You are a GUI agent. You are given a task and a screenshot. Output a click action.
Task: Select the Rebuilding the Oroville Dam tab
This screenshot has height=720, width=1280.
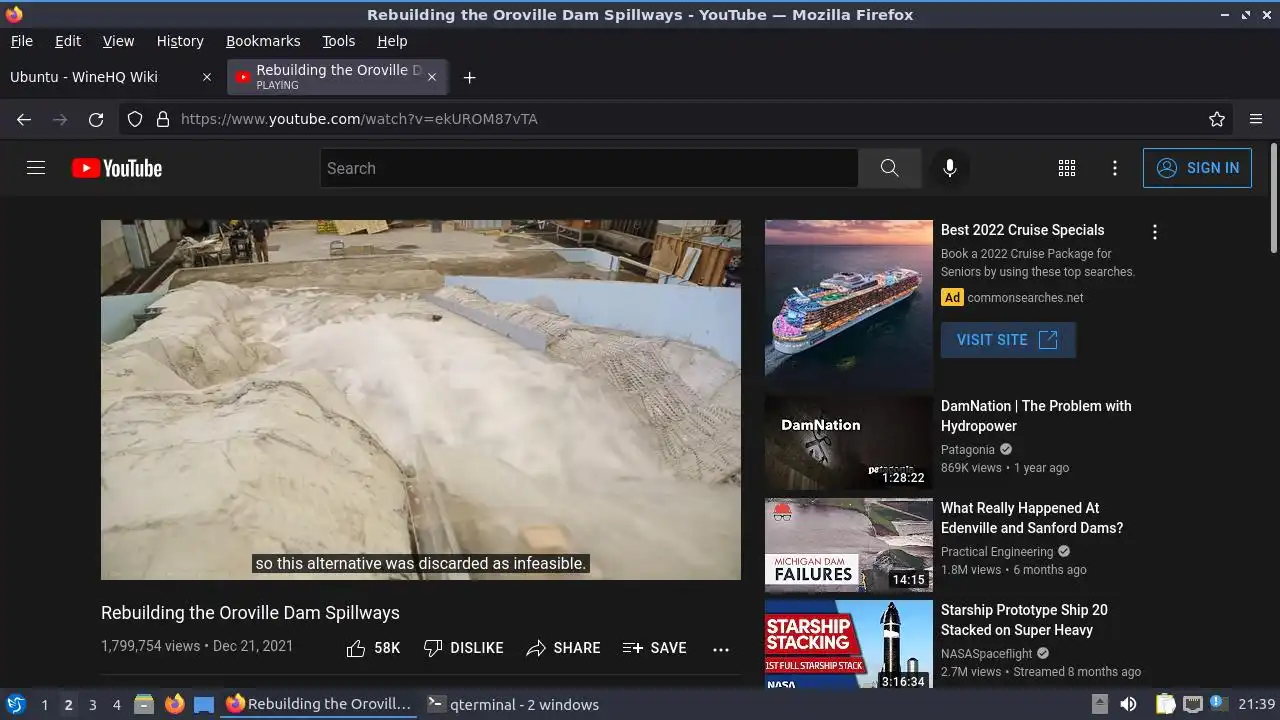point(338,77)
